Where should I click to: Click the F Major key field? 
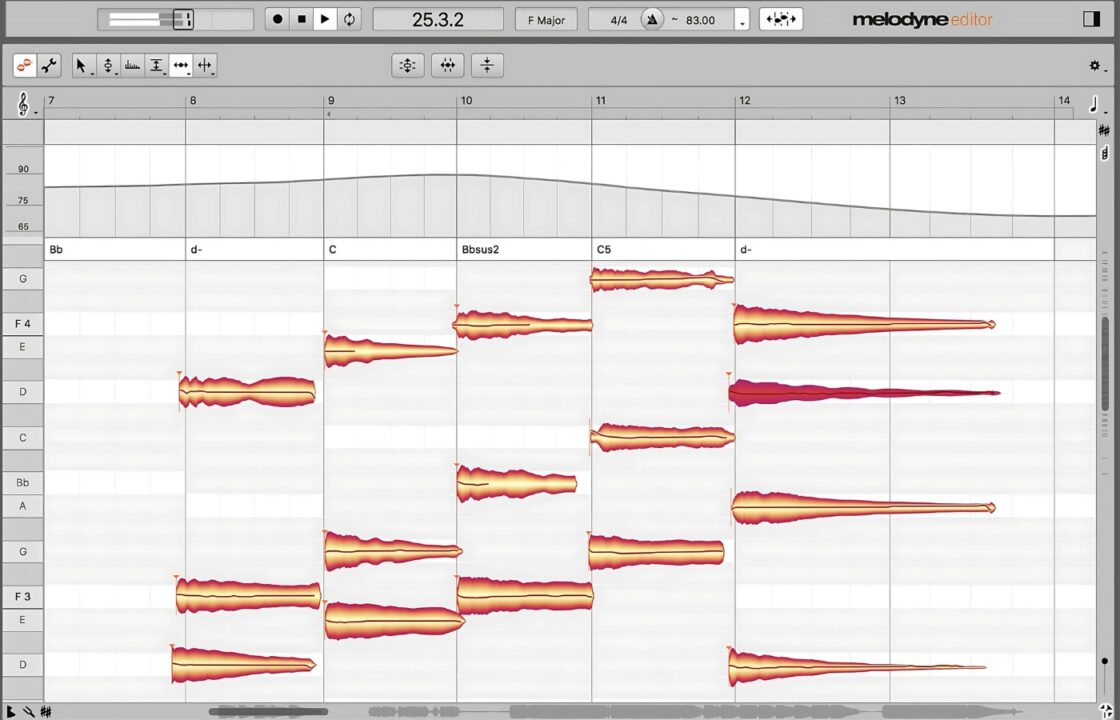546,19
